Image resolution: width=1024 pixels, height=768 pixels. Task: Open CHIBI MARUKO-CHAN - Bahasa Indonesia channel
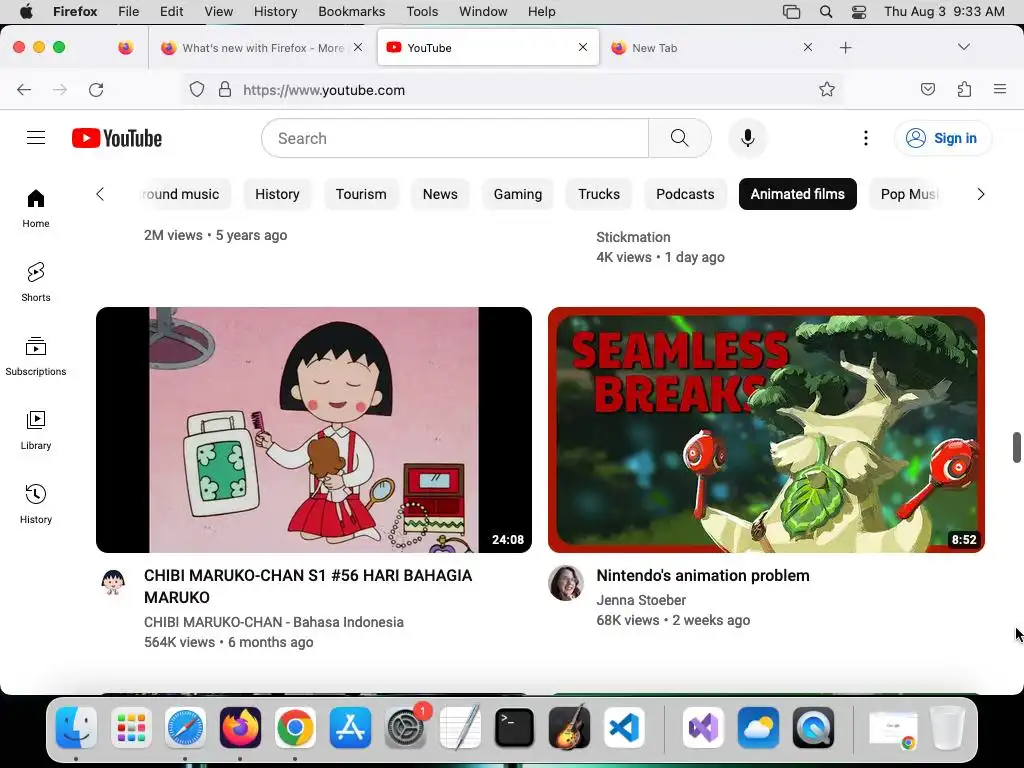click(x=274, y=622)
